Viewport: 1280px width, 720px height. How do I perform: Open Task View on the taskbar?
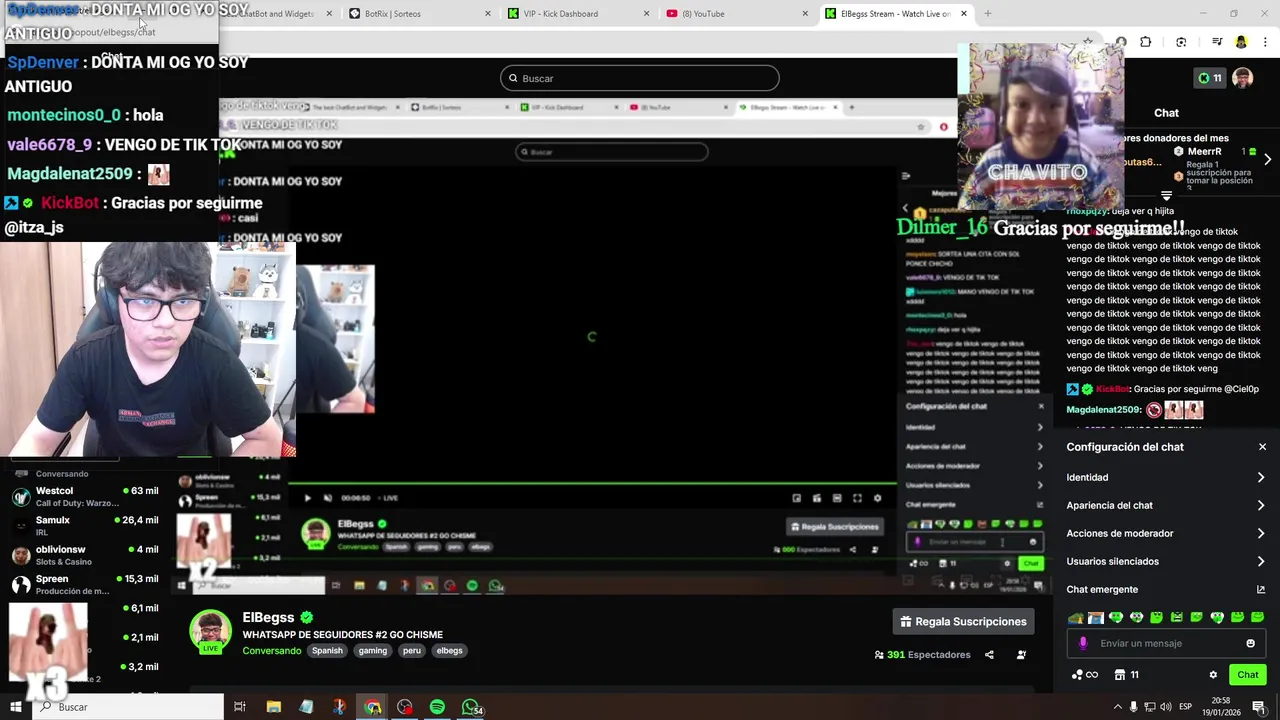click(240, 707)
